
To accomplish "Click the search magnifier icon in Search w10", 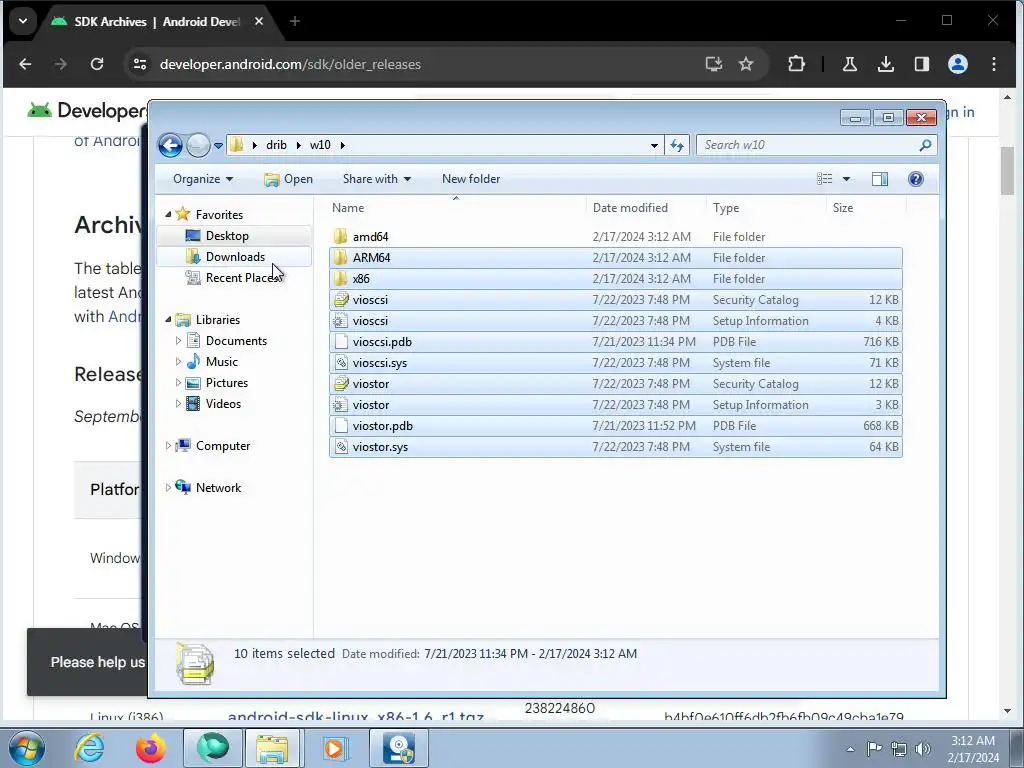I will 925,145.
